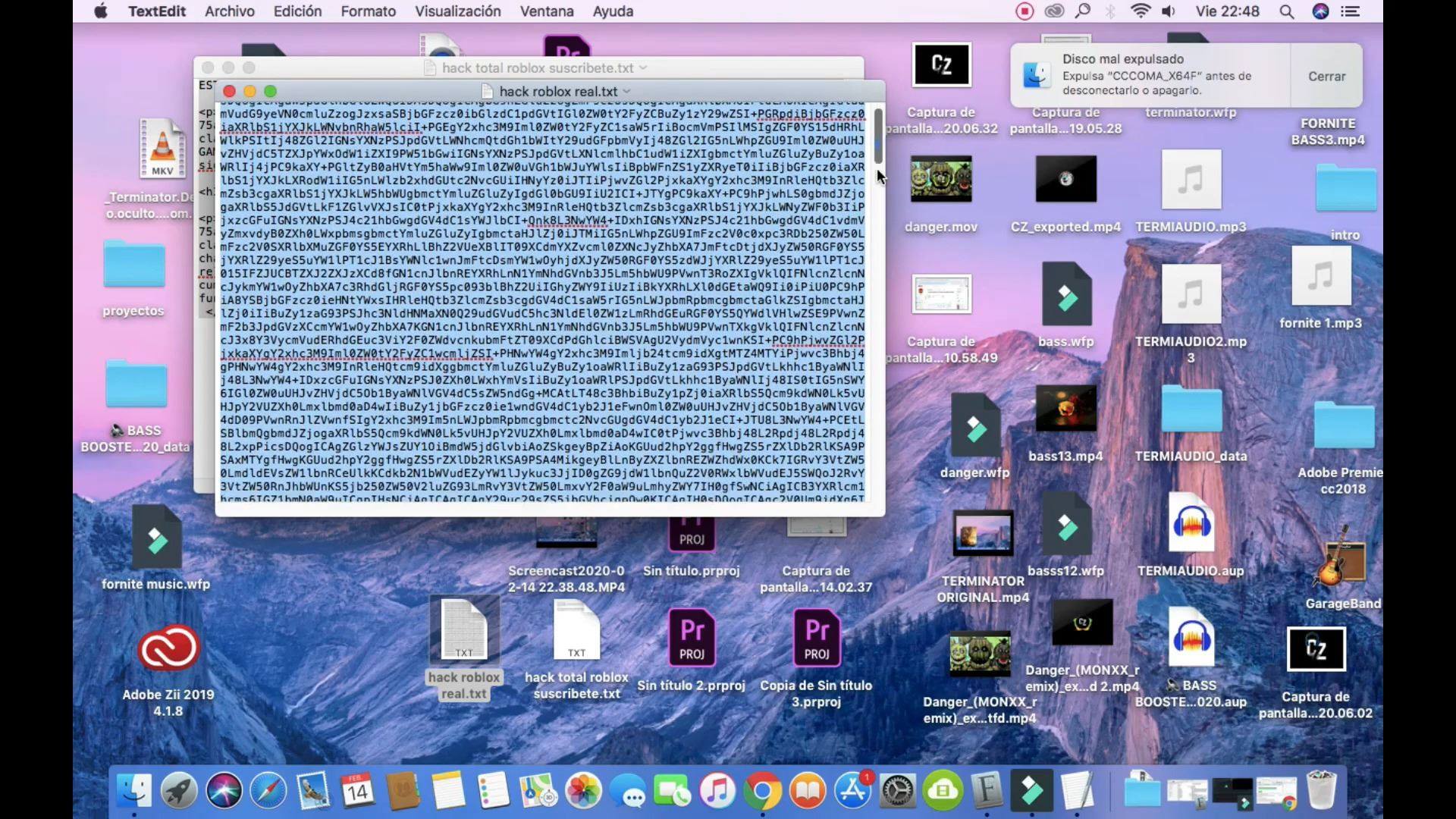Open Calendar in the Dock
The width and height of the screenshot is (1456, 819).
[x=357, y=792]
